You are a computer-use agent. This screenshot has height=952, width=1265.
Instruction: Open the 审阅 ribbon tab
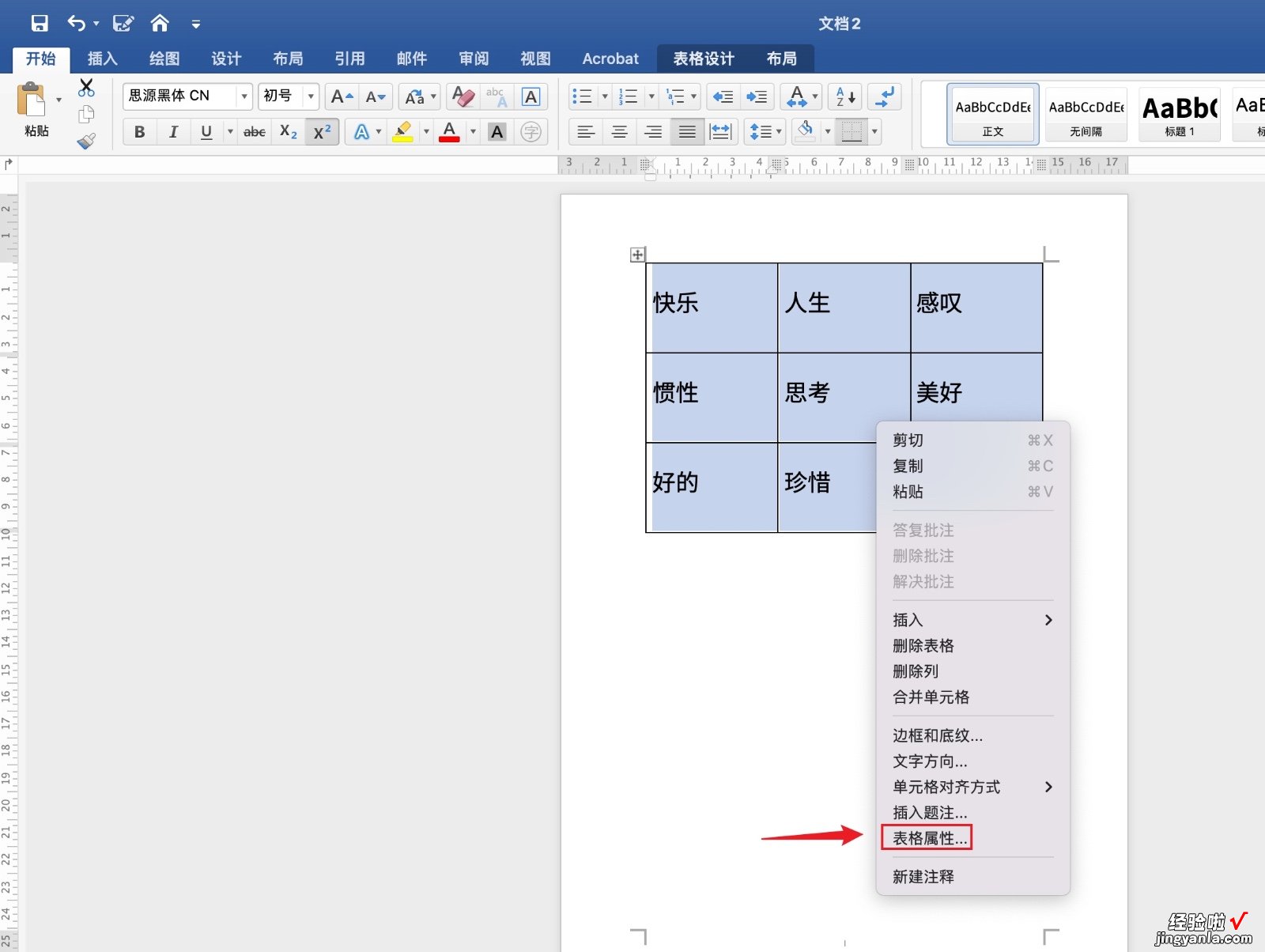pos(474,59)
